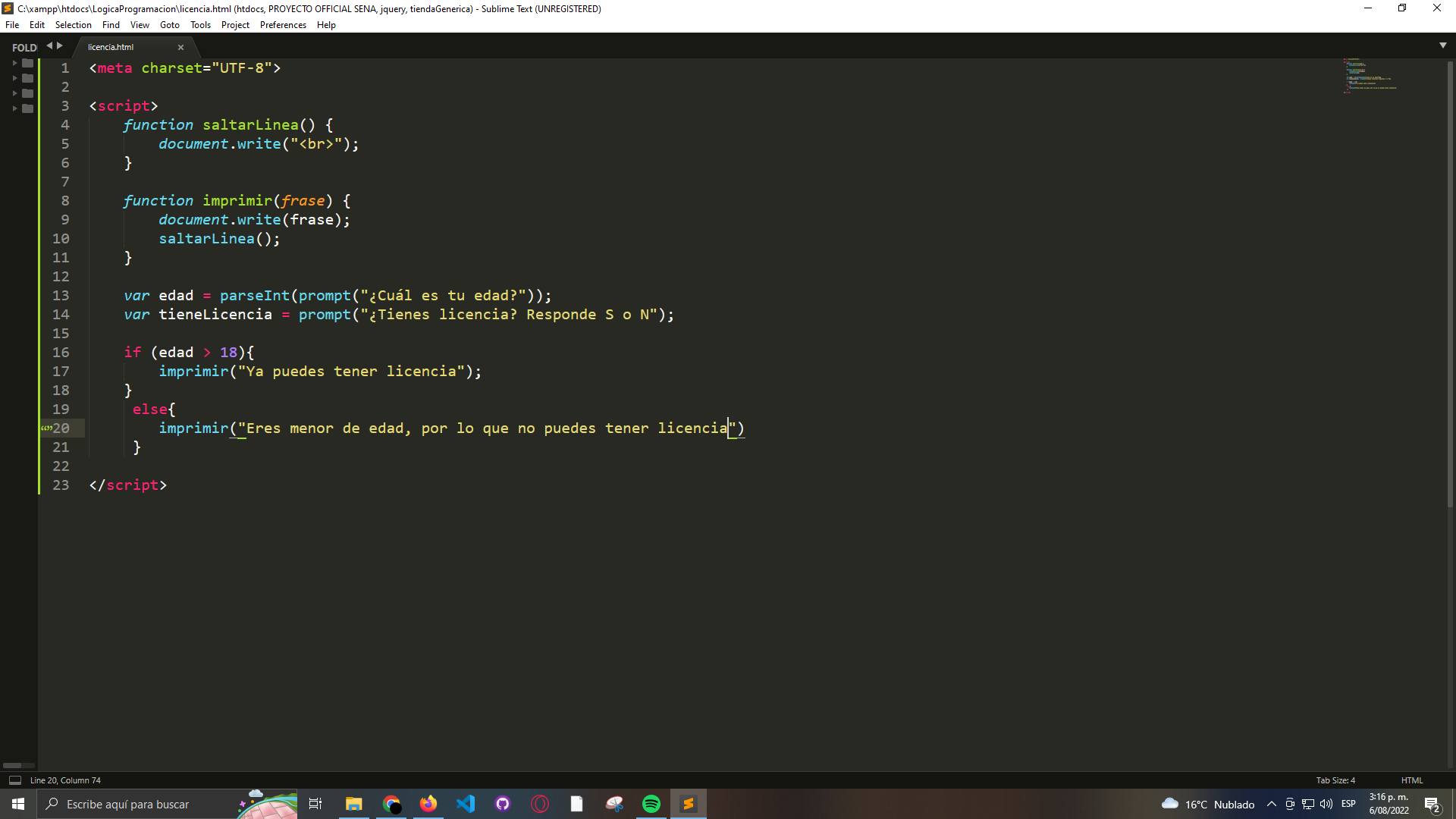Click the 'else' keyword on line 19
The image size is (1456, 819).
[x=150, y=409]
